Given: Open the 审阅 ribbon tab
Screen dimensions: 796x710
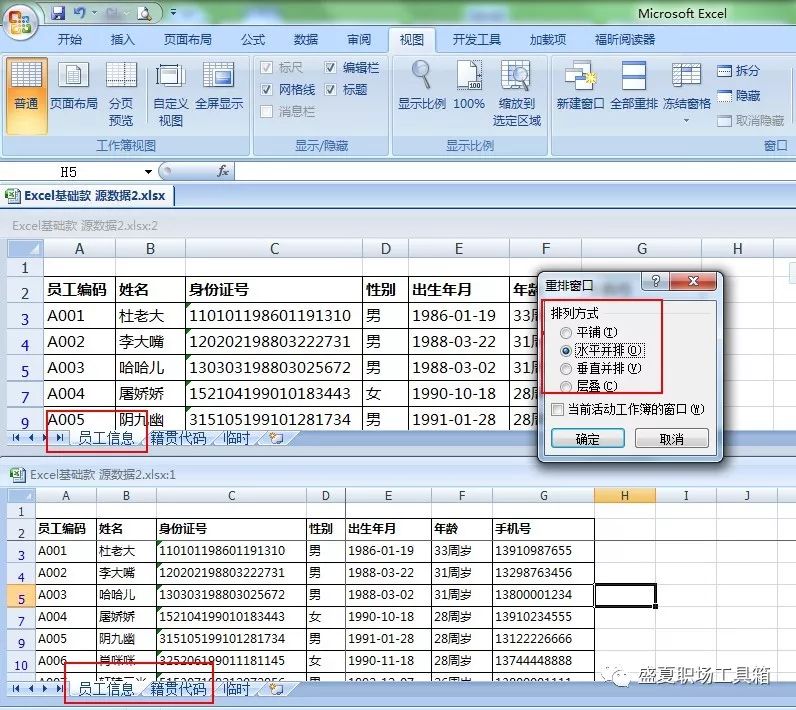Looking at the screenshot, I should pyautogui.click(x=359, y=40).
